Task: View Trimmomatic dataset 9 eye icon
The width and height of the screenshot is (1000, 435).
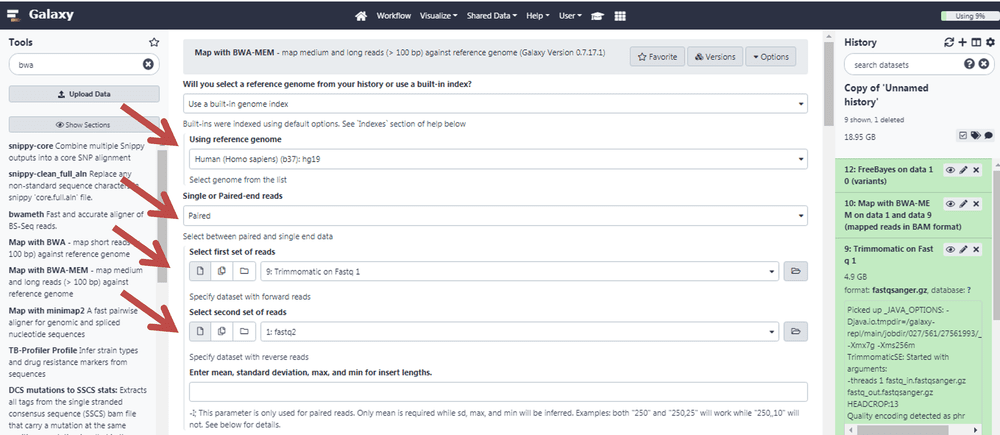Action: pyautogui.click(x=950, y=250)
